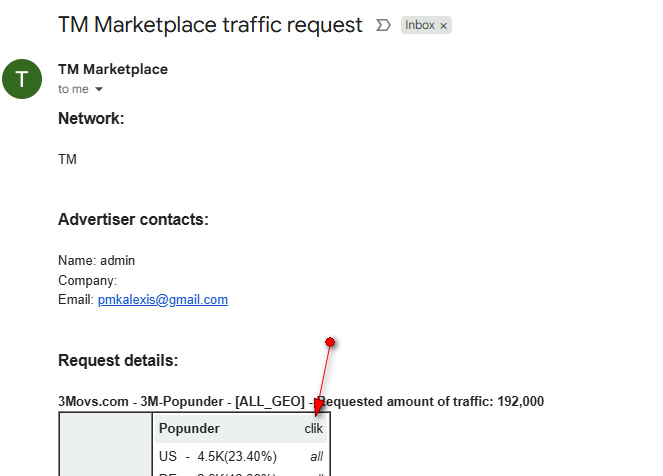The width and height of the screenshot is (663, 476).
Task: Click the US 4.5K(23.40%) table row
Action: tap(218, 456)
